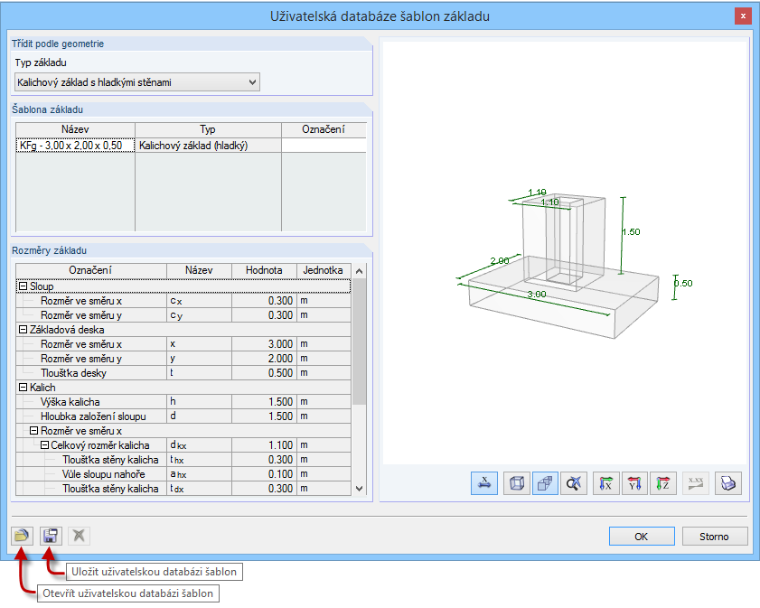
Task: View the model in Y direction
Action: pyautogui.click(x=634, y=483)
